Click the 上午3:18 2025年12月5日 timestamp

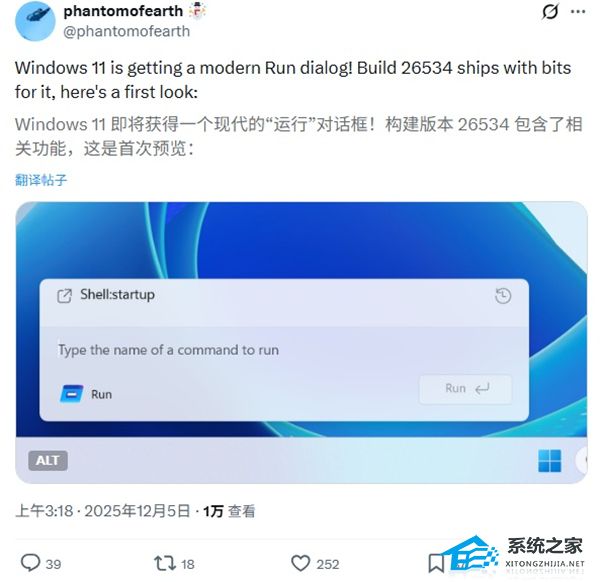[103, 511]
